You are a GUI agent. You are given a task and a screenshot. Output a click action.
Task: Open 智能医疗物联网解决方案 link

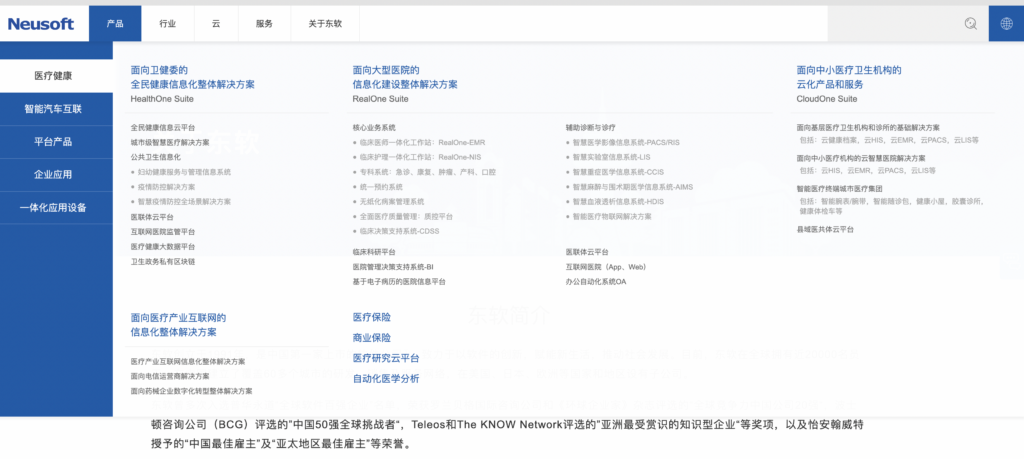pyautogui.click(x=612, y=217)
